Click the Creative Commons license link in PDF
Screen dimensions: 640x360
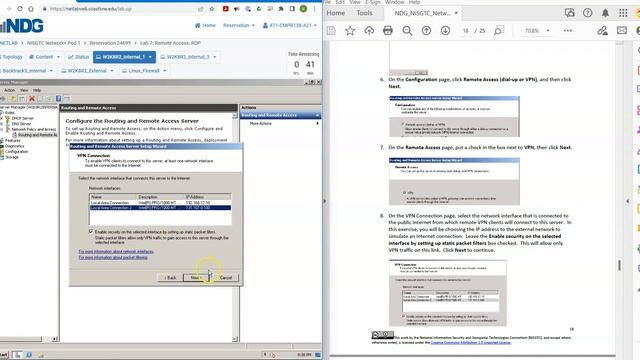click(471, 342)
